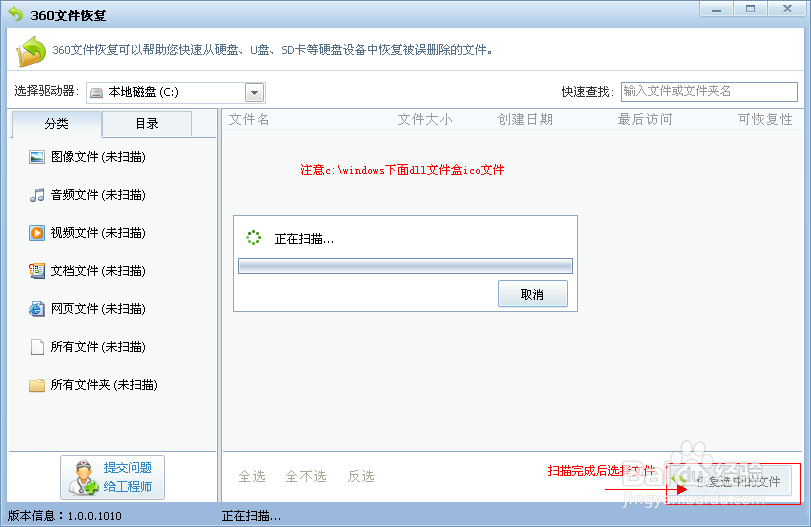Close the 360 file recovery window
The image size is (811, 527).
pos(787,9)
